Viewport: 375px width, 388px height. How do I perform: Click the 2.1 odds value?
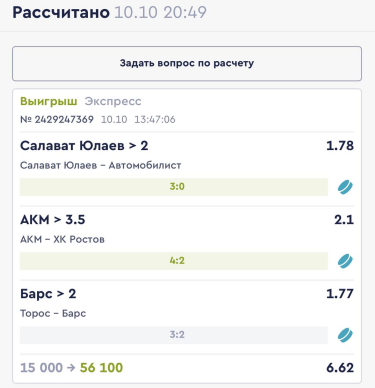click(344, 220)
